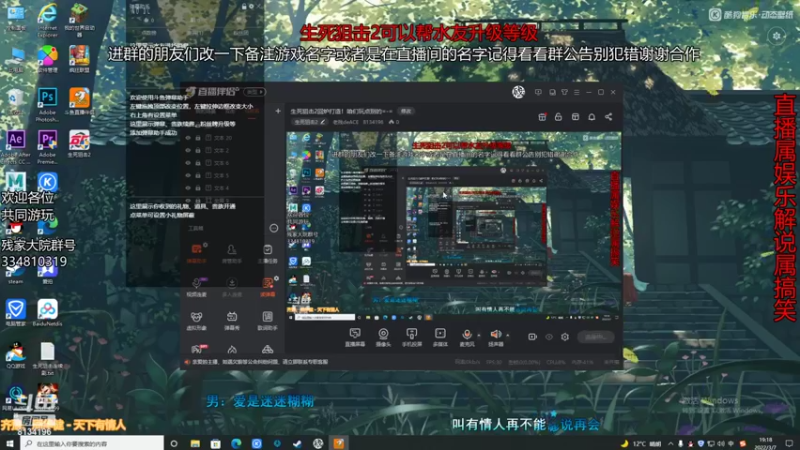
Task: Open the 手机投屏 phone mirroring option
Action: pos(411,337)
